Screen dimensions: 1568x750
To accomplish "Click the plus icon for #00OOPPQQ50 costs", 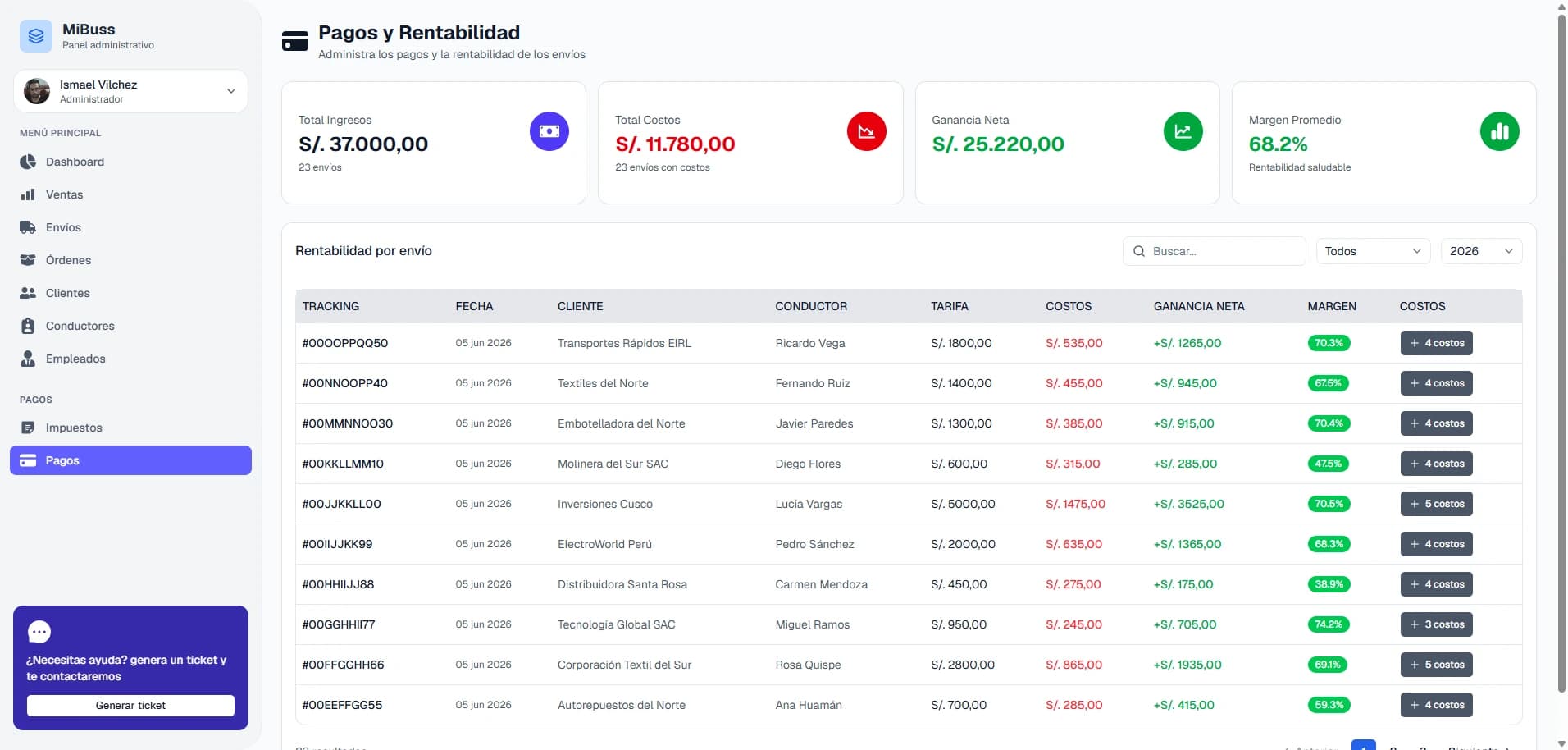I will tap(1415, 343).
